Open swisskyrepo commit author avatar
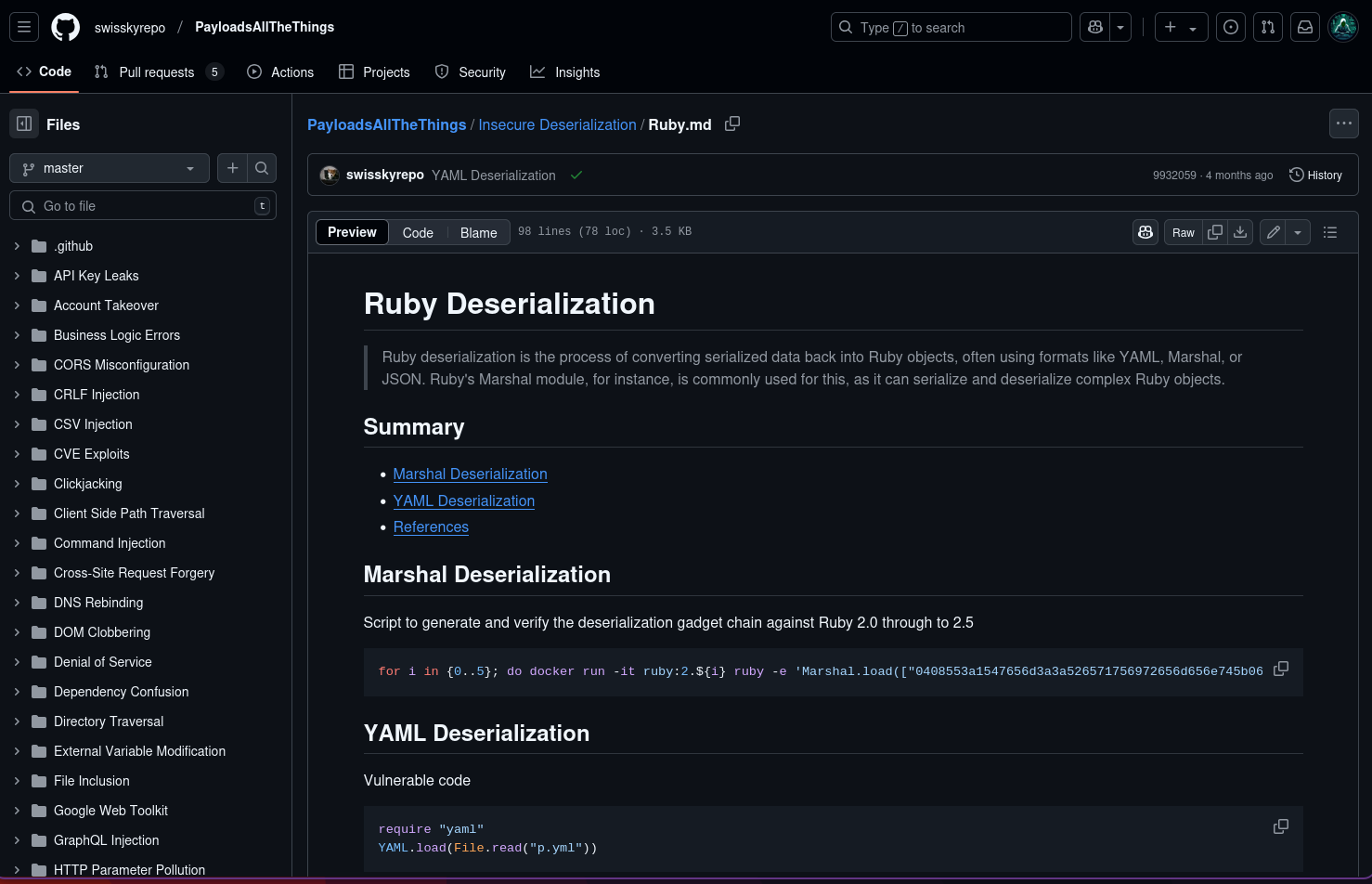The image size is (1372, 884). (329, 175)
